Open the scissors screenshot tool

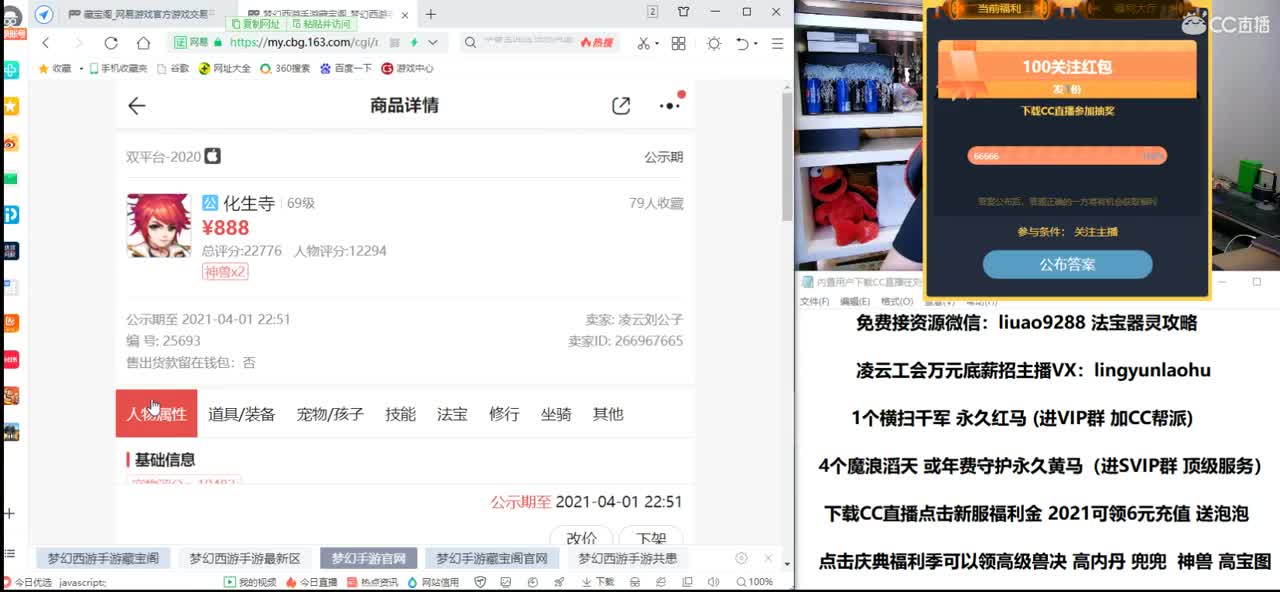[x=643, y=43]
